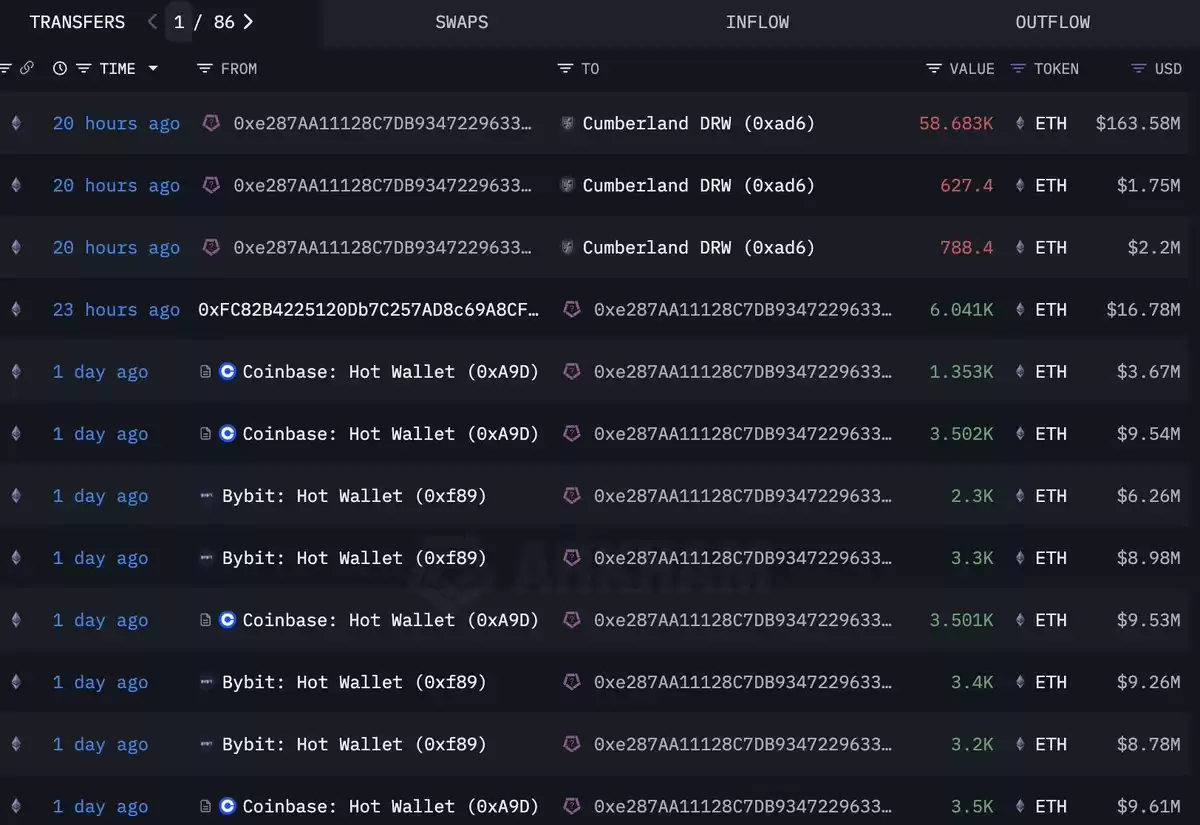
Task: Click the Coinbase logo in the $9.53M row
Action: pyautogui.click(x=227, y=620)
